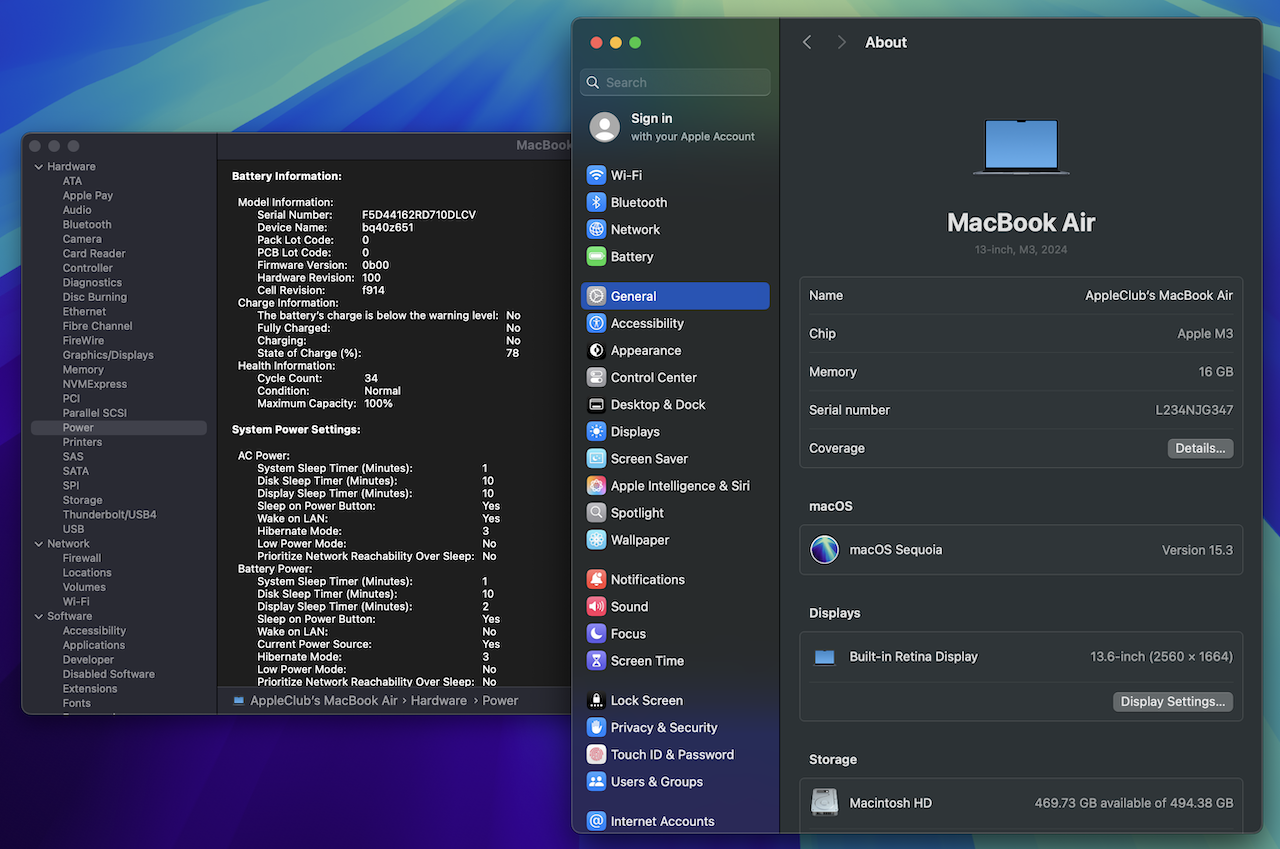
Task: Click the Focus moon icon
Action: (x=596, y=633)
